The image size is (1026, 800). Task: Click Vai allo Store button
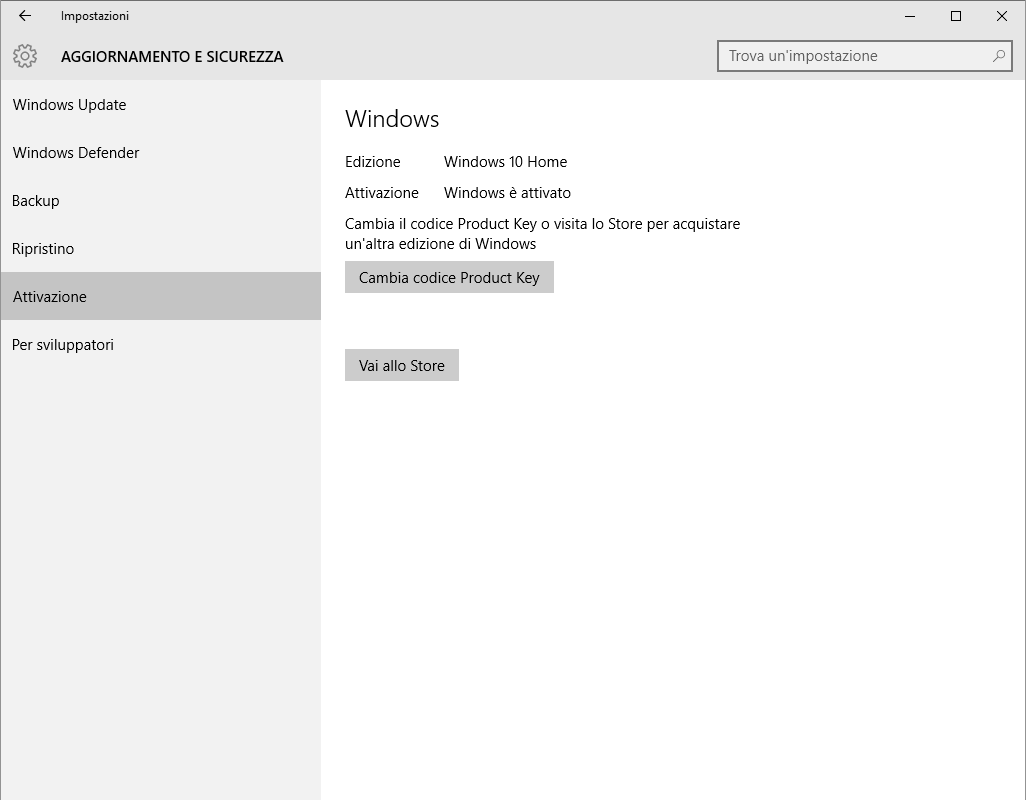click(402, 365)
